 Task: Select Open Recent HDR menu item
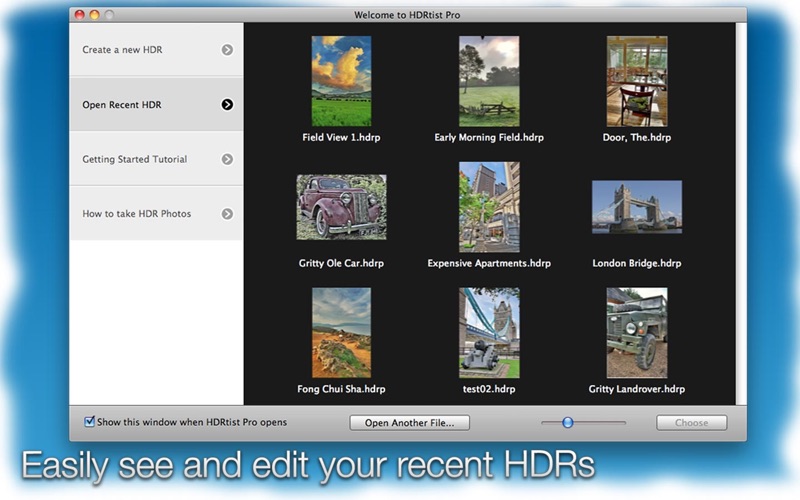point(156,104)
